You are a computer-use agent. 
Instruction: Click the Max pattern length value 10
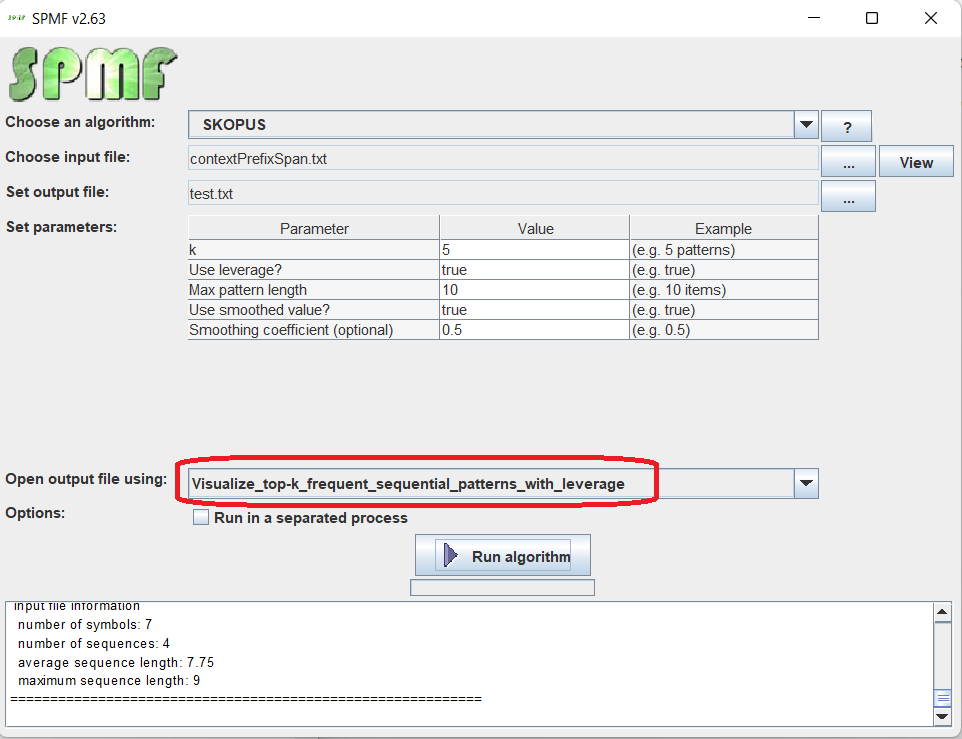tap(533, 290)
